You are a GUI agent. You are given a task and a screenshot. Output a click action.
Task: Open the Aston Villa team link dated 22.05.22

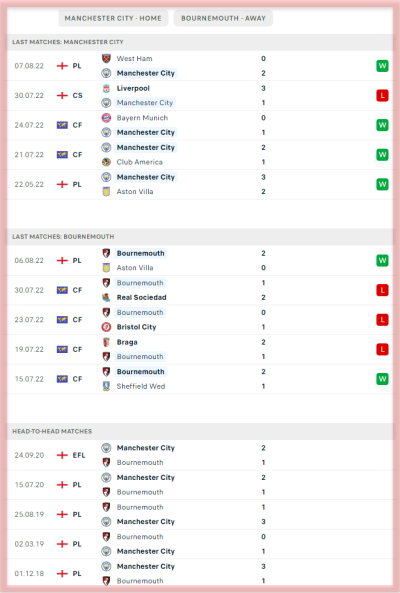point(135,192)
